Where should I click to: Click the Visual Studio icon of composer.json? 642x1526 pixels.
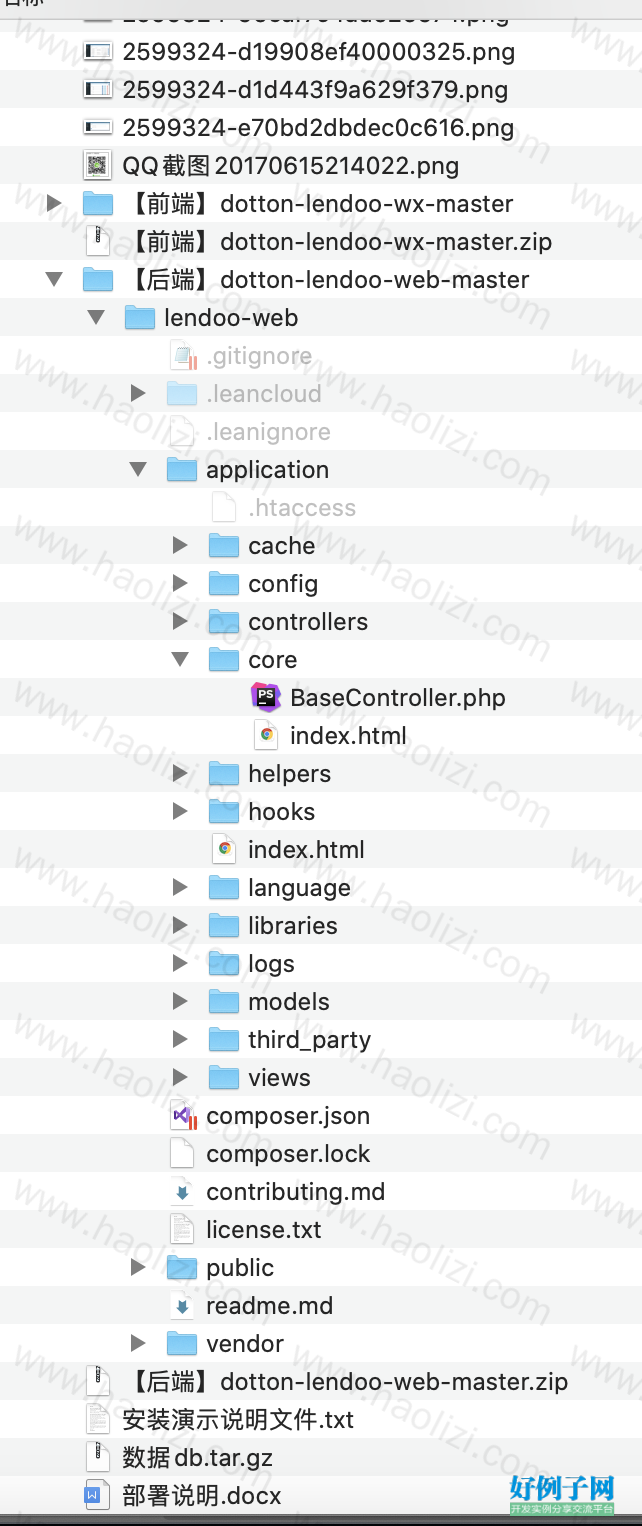click(x=183, y=1115)
